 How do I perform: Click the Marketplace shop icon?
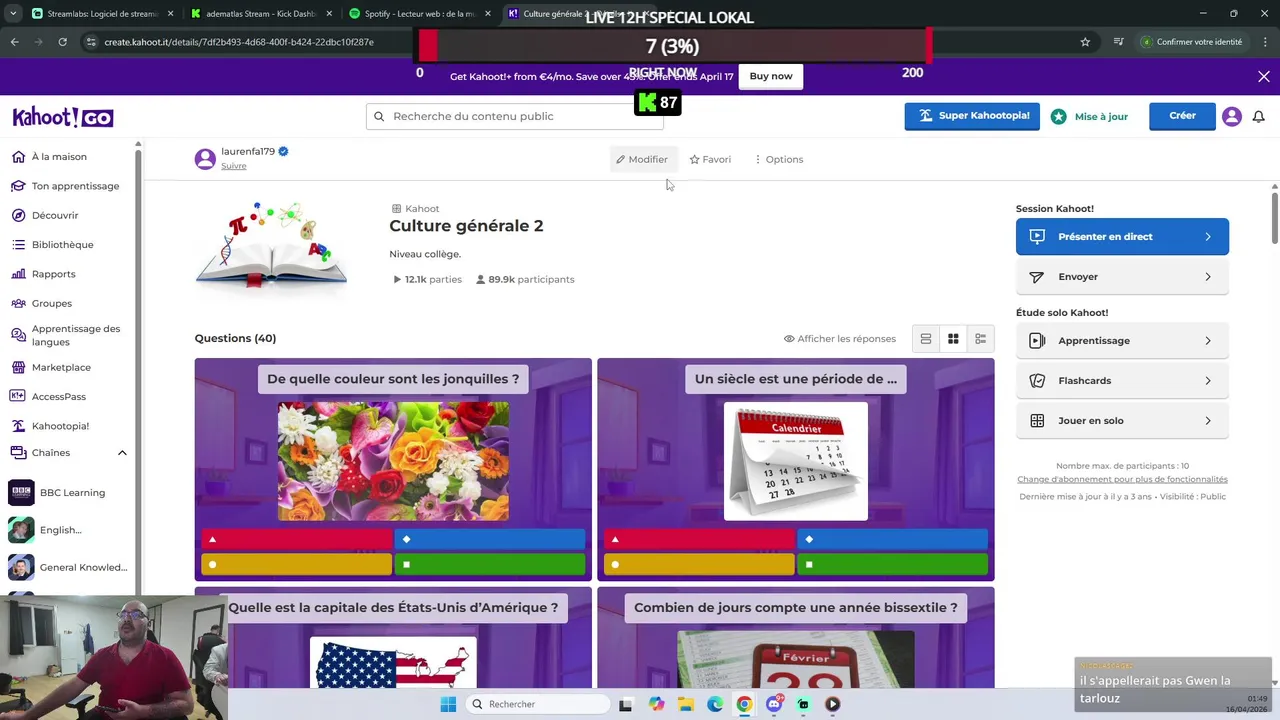pyautogui.click(x=18, y=367)
